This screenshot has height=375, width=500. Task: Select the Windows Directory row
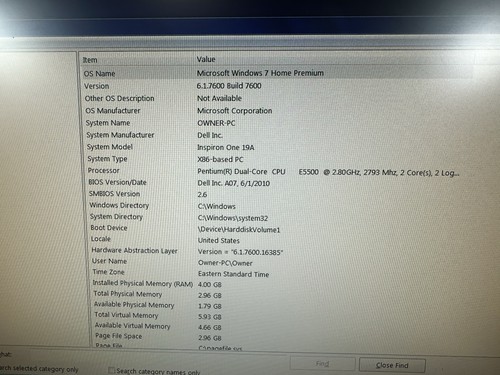[119, 205]
